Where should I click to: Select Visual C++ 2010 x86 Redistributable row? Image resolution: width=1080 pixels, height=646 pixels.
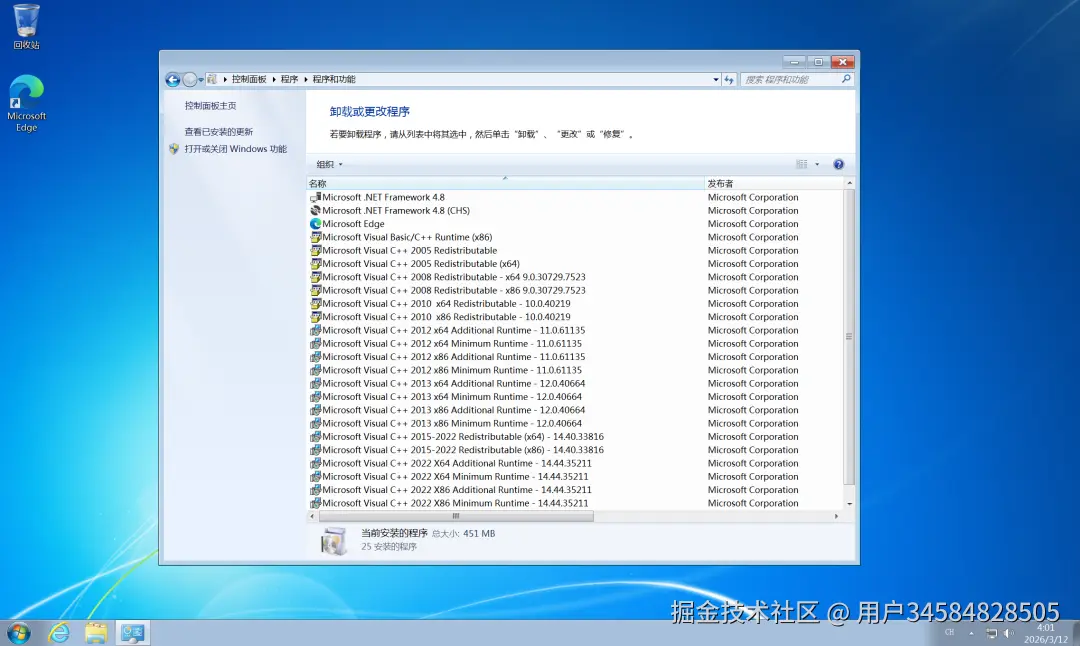[575, 317]
